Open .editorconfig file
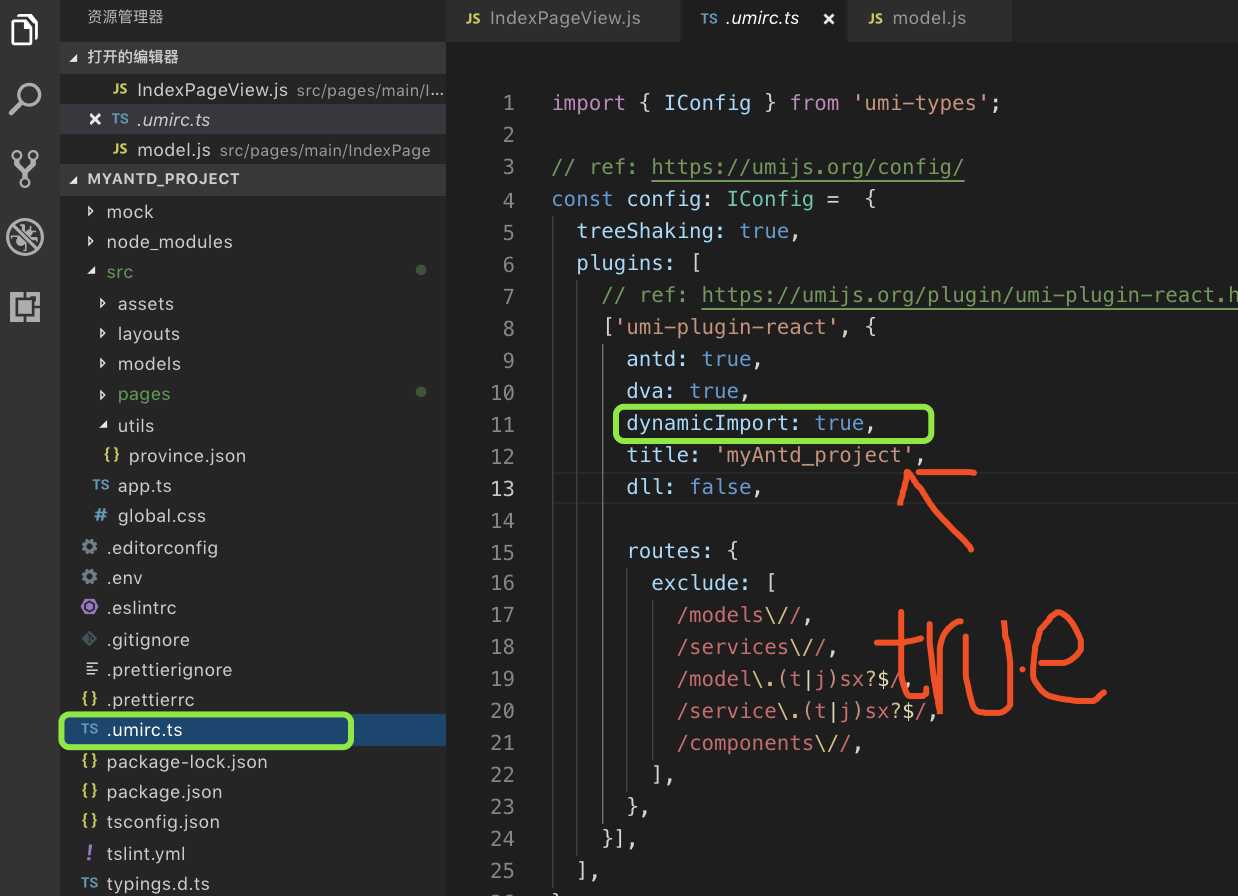 [162, 548]
